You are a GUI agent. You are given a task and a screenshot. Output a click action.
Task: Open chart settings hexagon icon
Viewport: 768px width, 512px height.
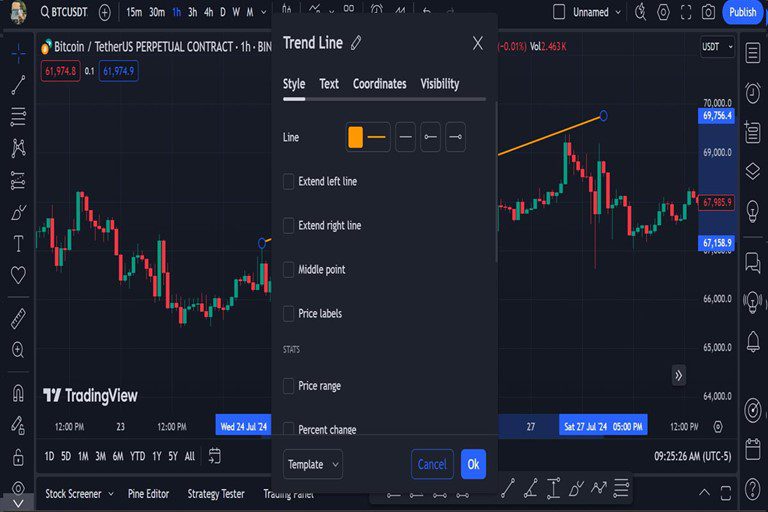(x=663, y=12)
